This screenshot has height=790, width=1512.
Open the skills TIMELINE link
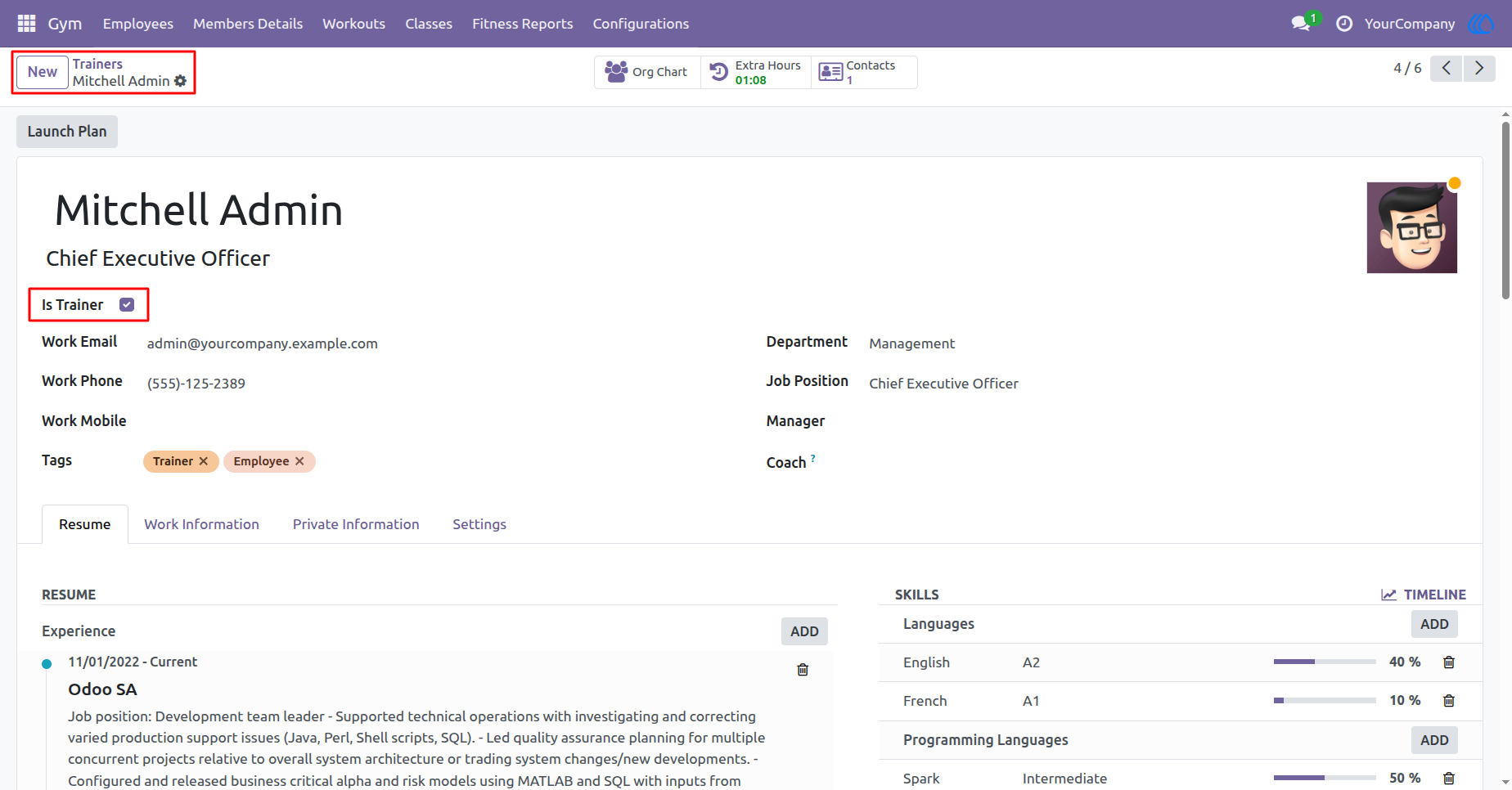[1424, 595]
